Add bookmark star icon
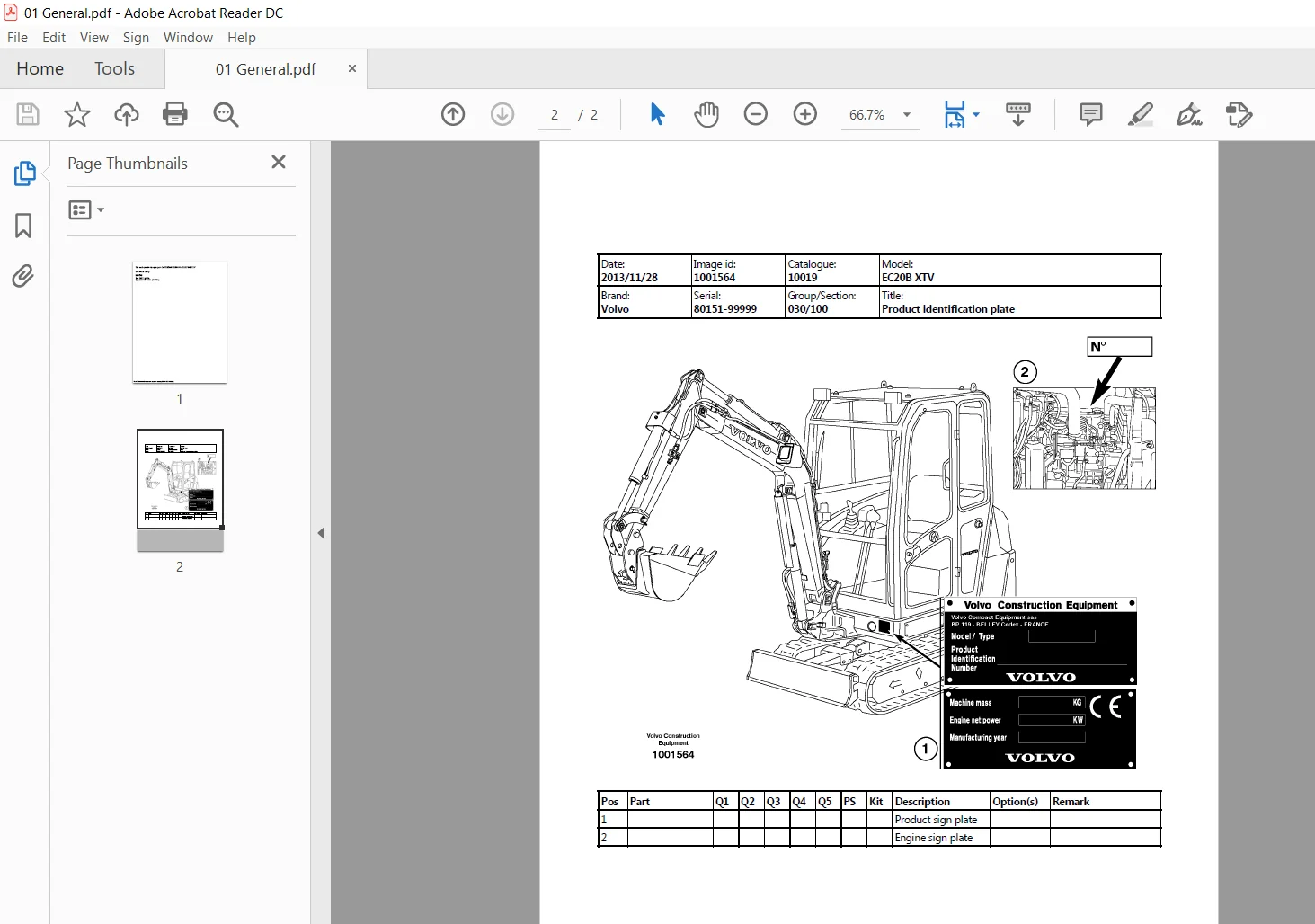1315x924 pixels. pos(77,114)
